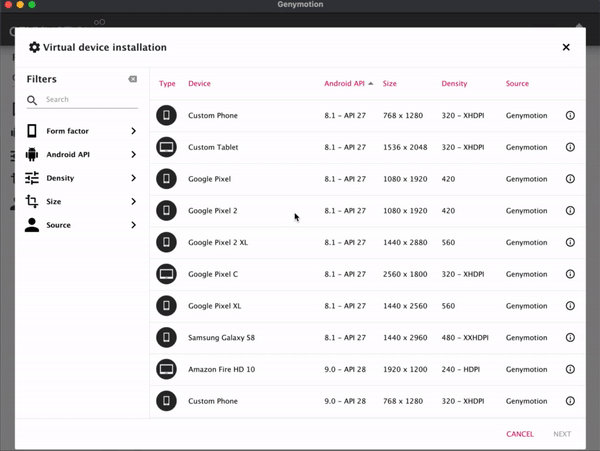Sort devices by Android API column

344,84
